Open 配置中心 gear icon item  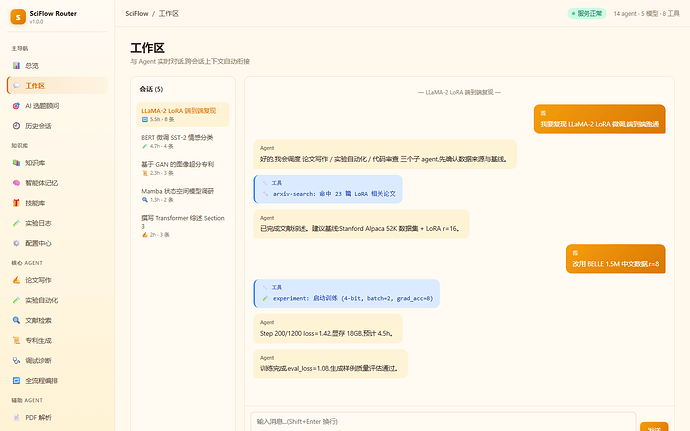tap(57, 243)
